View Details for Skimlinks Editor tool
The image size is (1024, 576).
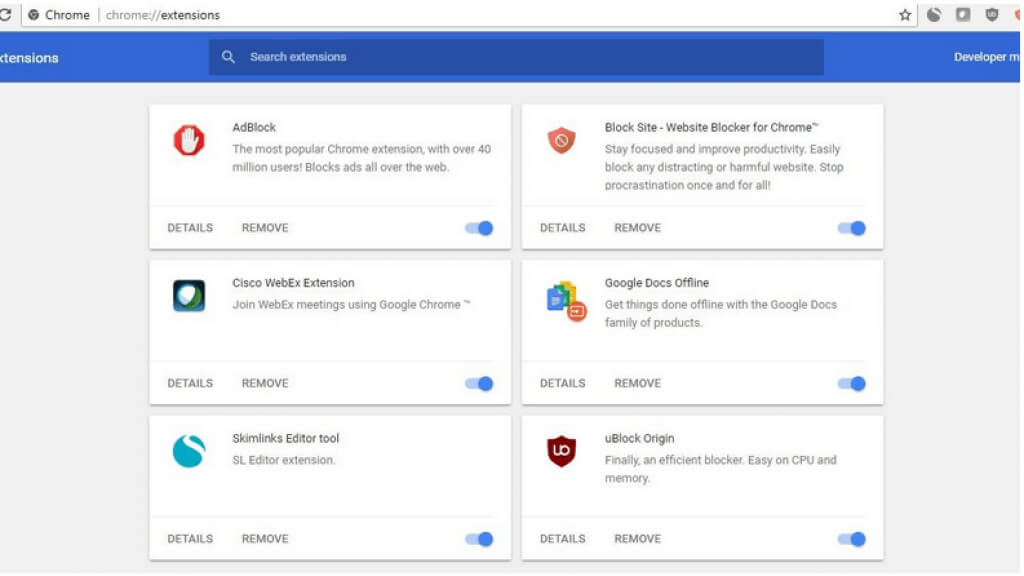[190, 539]
